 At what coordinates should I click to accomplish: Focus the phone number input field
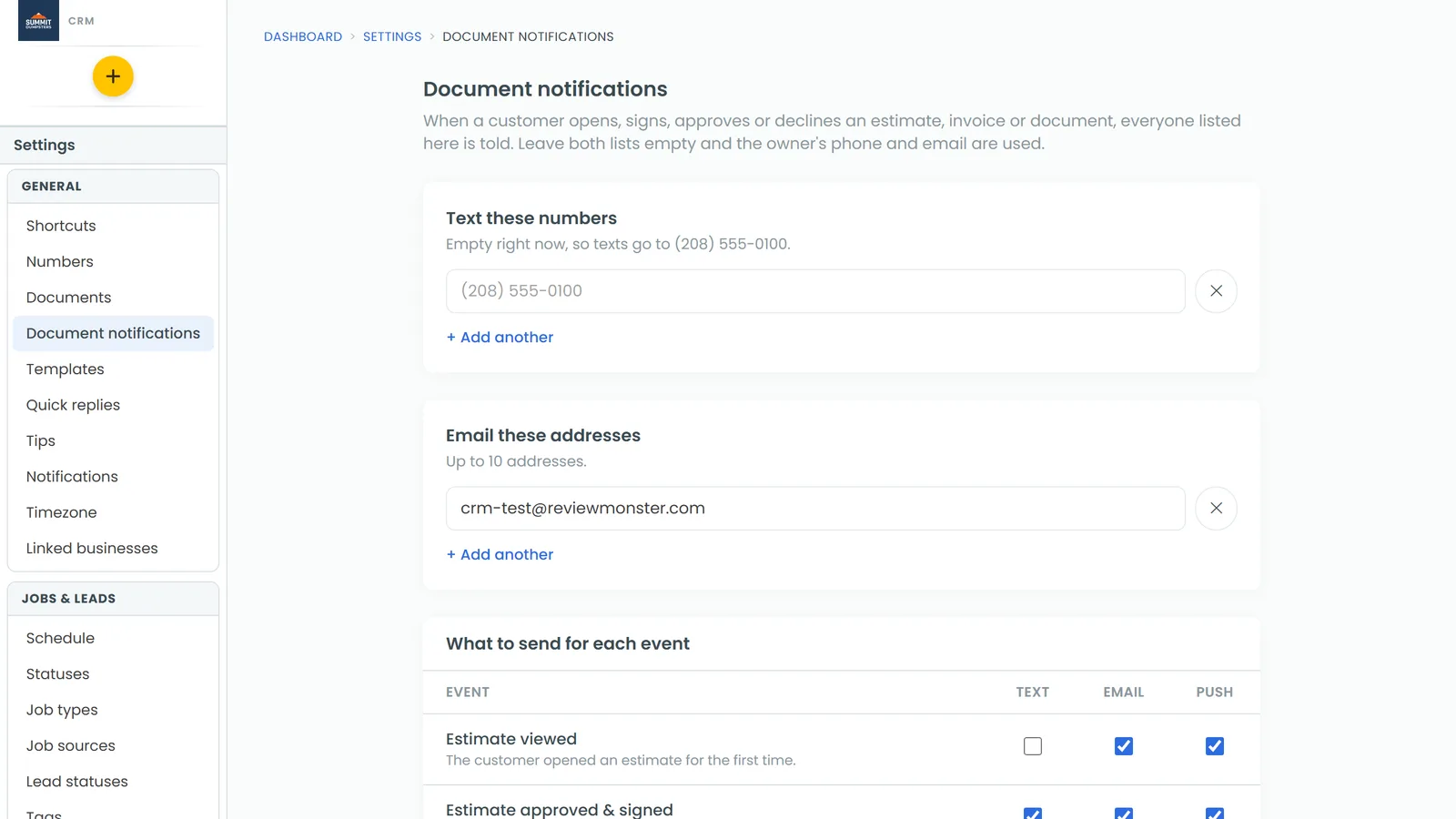click(x=815, y=291)
